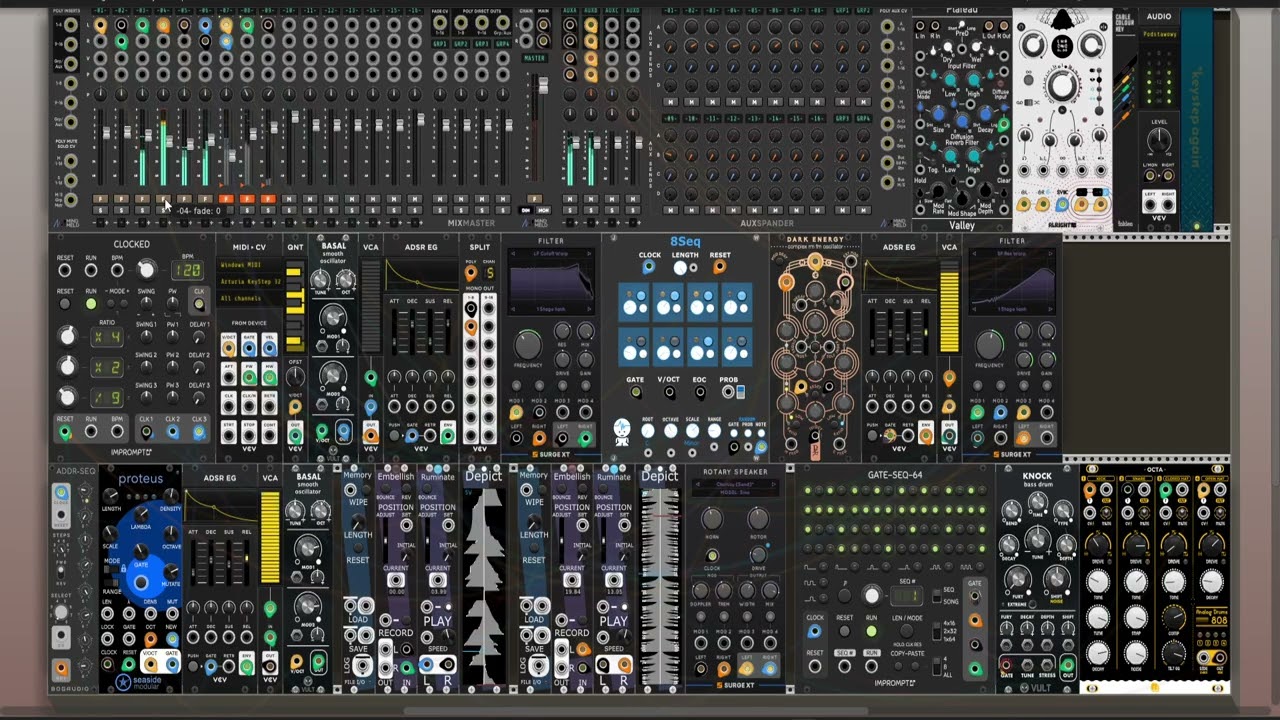This screenshot has width=1280, height=720.
Task: Click the RUN button on GATE-SEQ-64
Action: (x=872, y=632)
